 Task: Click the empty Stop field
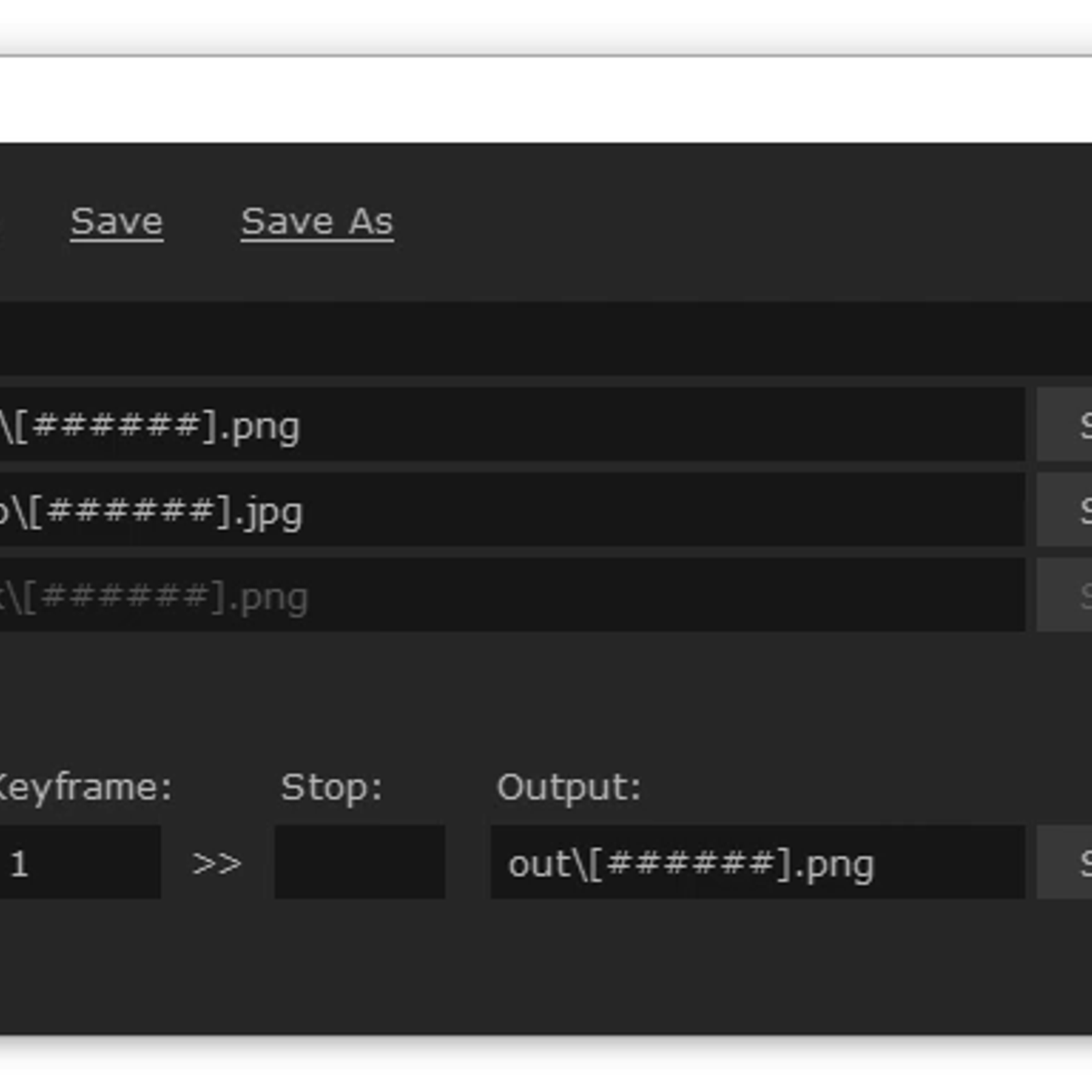360,863
